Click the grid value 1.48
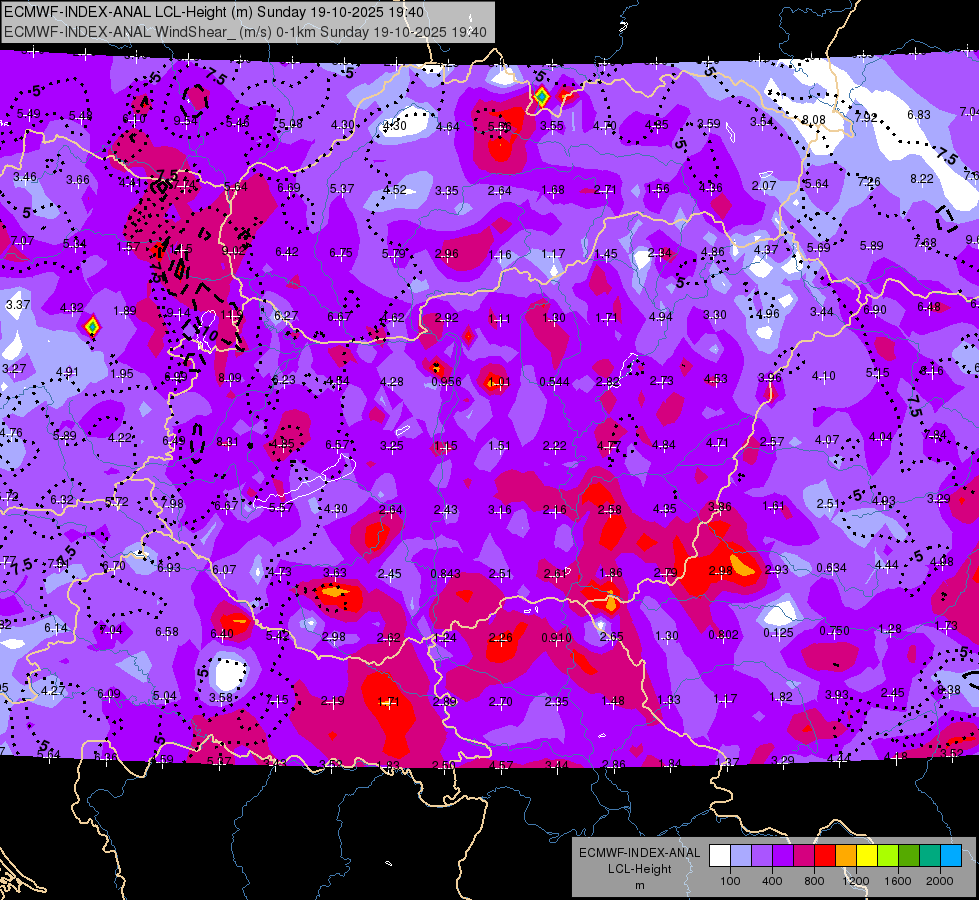The width and height of the screenshot is (979, 900). pos(612,701)
